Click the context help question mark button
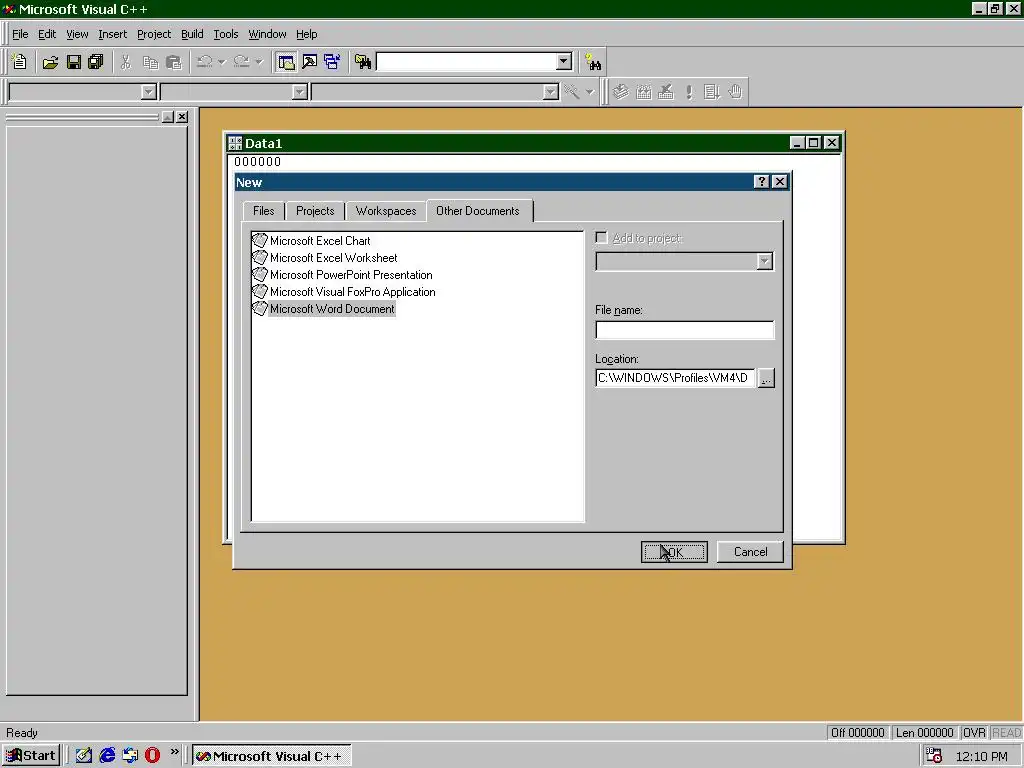The width and height of the screenshot is (1024, 768). pos(761,182)
